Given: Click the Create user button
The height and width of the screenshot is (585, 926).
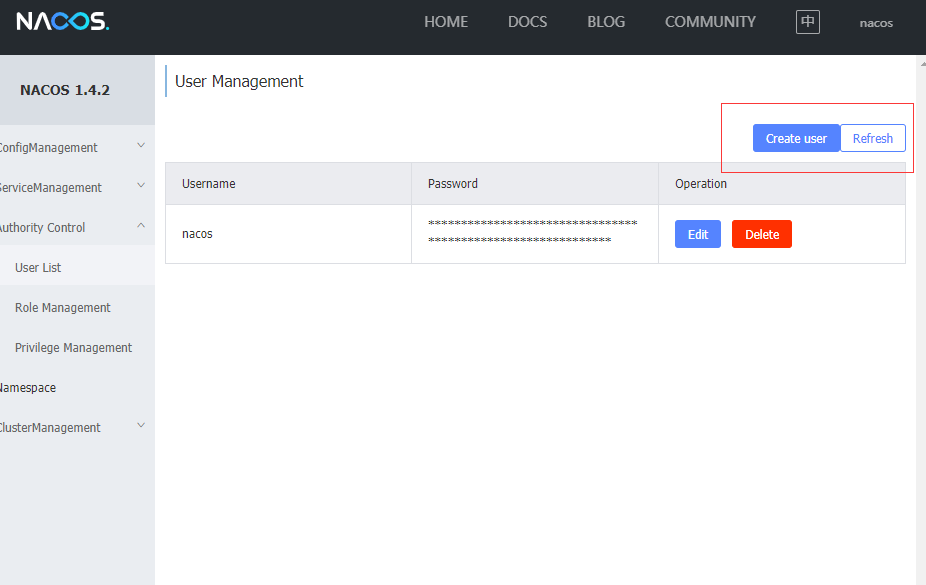Looking at the screenshot, I should [796, 138].
